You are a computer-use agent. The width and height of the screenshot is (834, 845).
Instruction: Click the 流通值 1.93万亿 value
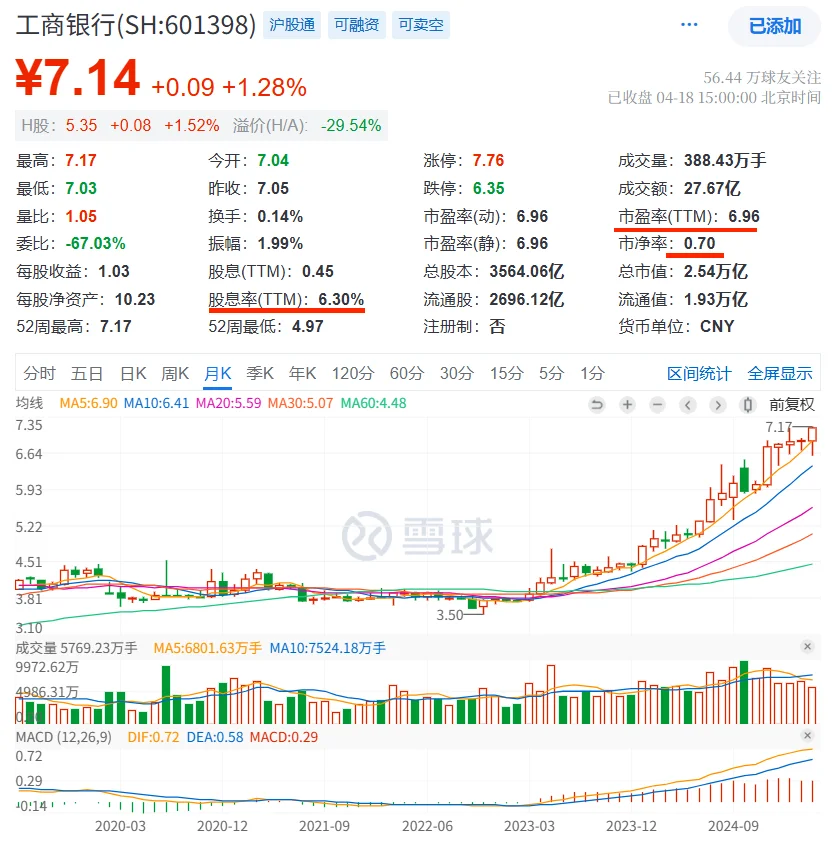click(715, 299)
